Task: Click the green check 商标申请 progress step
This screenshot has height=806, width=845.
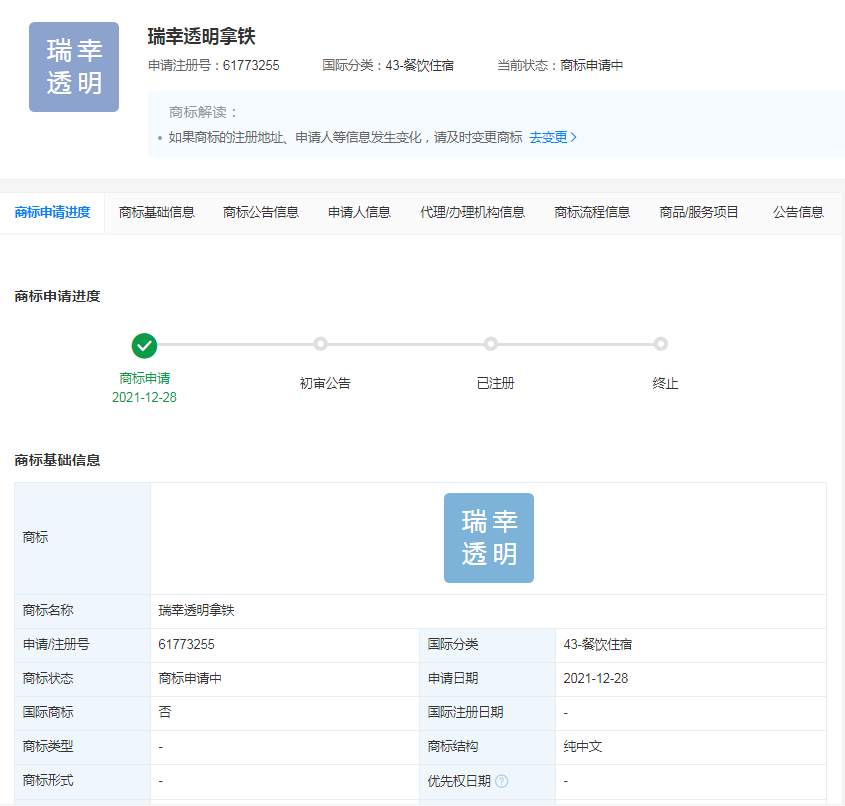Action: point(144,345)
